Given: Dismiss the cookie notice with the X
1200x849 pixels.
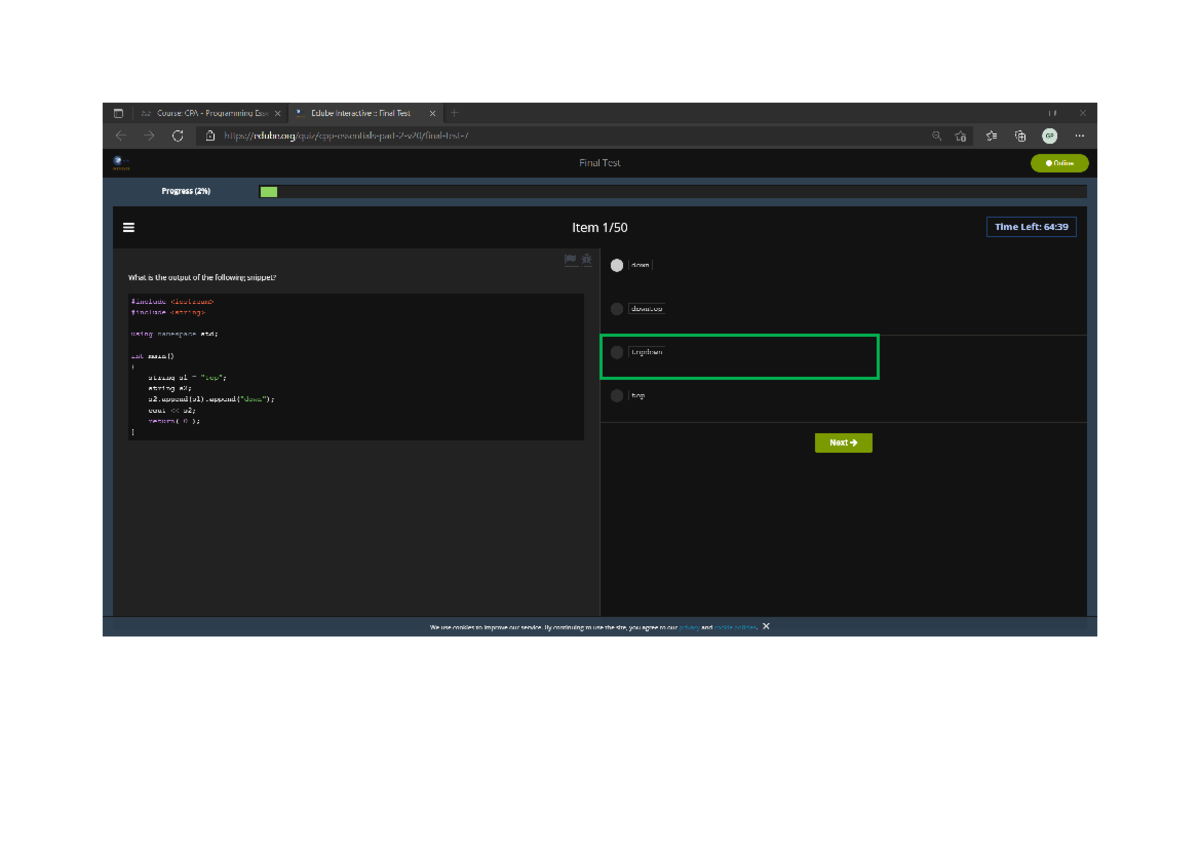Looking at the screenshot, I should (x=766, y=626).
